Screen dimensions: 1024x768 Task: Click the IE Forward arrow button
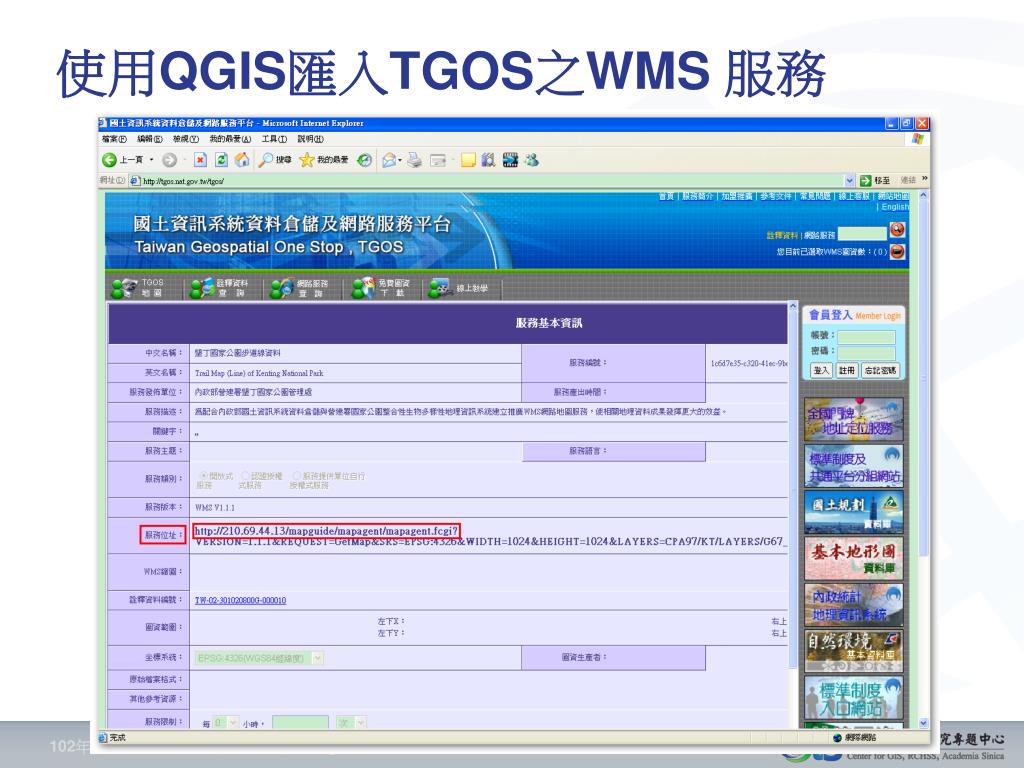pyautogui.click(x=169, y=160)
